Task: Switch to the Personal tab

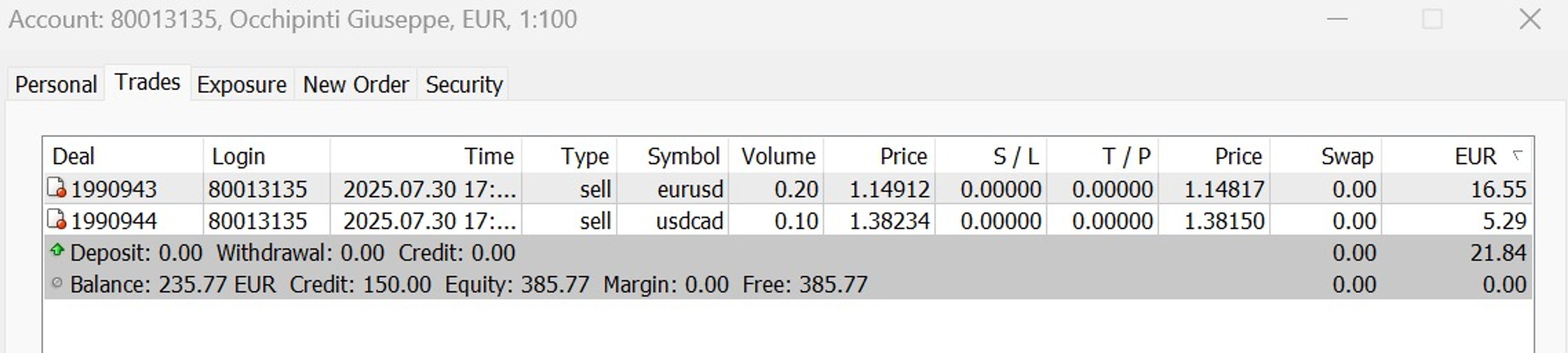Action: click(56, 85)
